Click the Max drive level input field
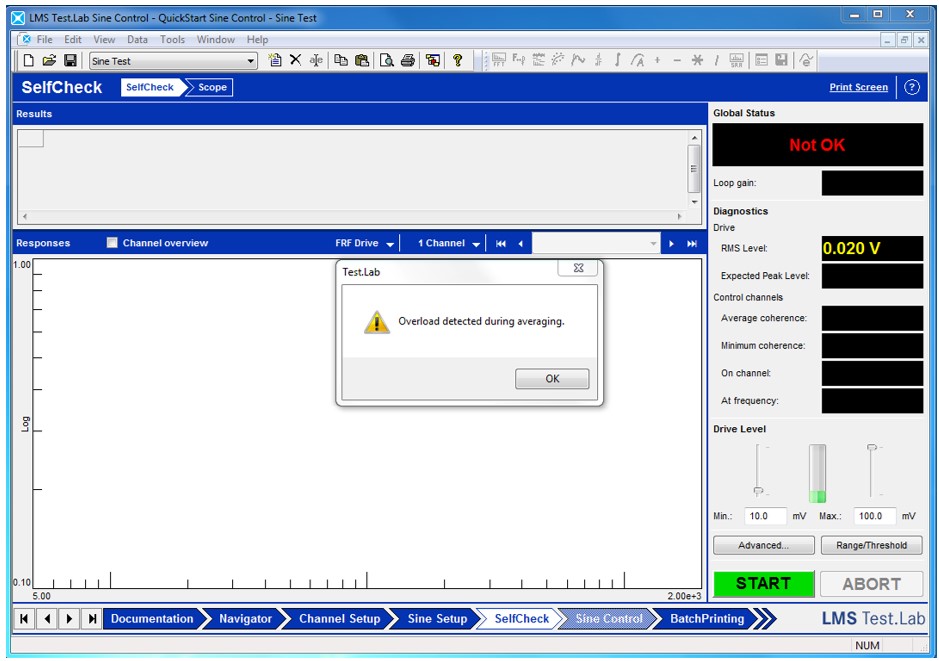 point(876,516)
